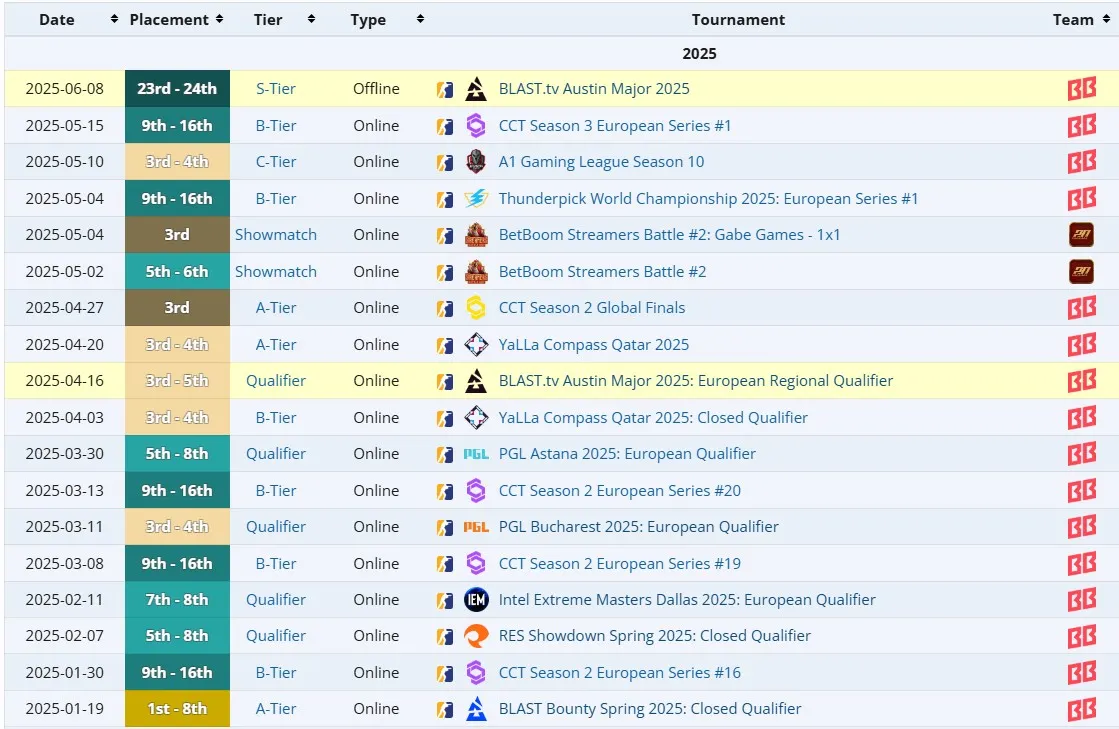Open A1 Gaming League Season 10 link
Image resolution: width=1119 pixels, height=729 pixels.
point(601,162)
